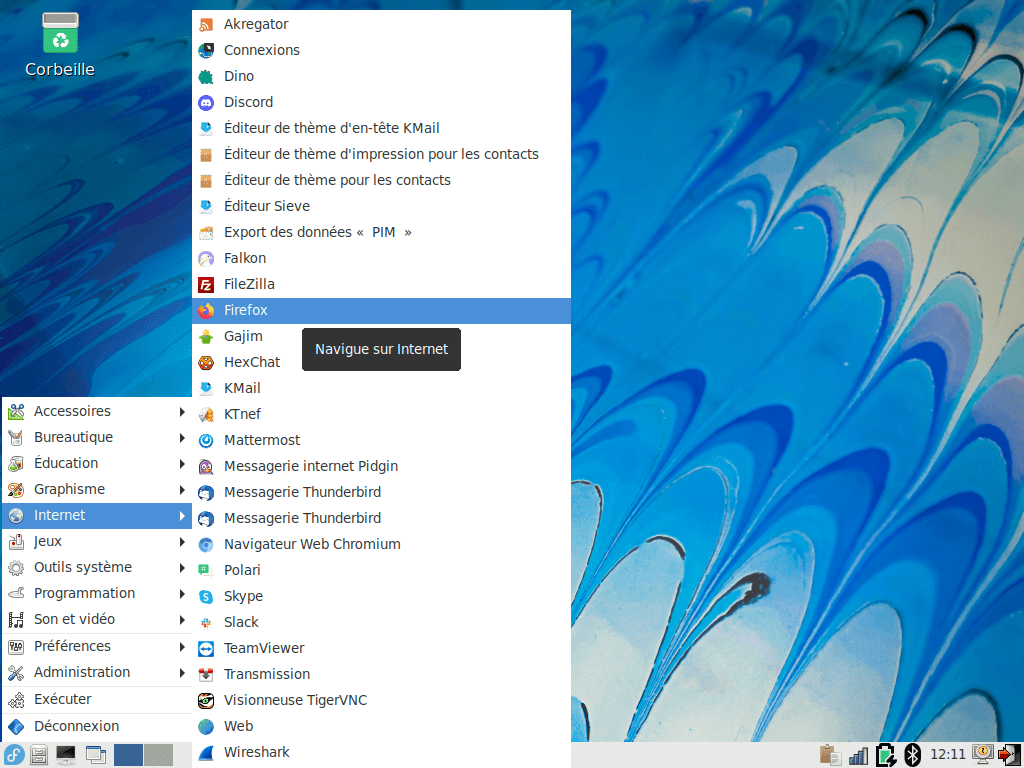Open the network signal tray icon
1024x768 pixels.
click(x=858, y=756)
